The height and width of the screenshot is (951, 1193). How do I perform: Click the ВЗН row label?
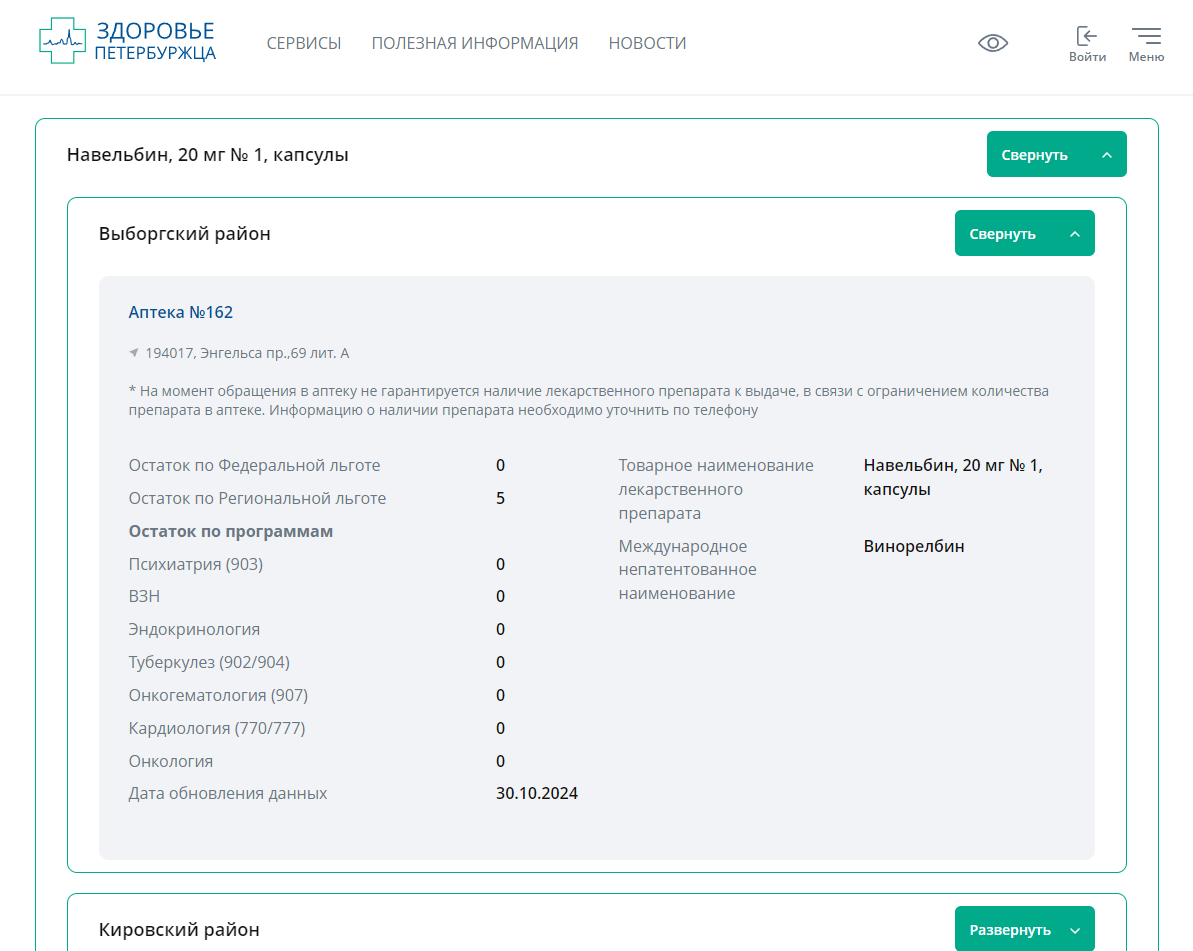click(x=144, y=596)
